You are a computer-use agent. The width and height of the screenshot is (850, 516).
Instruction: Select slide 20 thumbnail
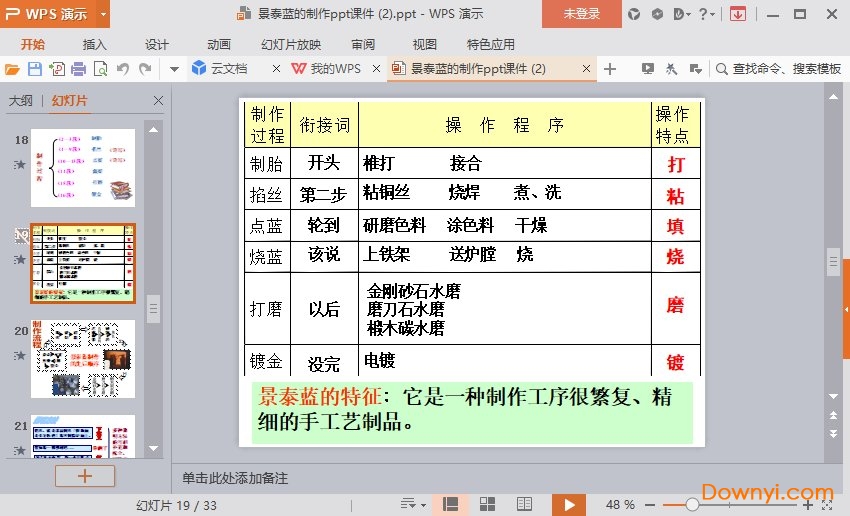[82, 358]
